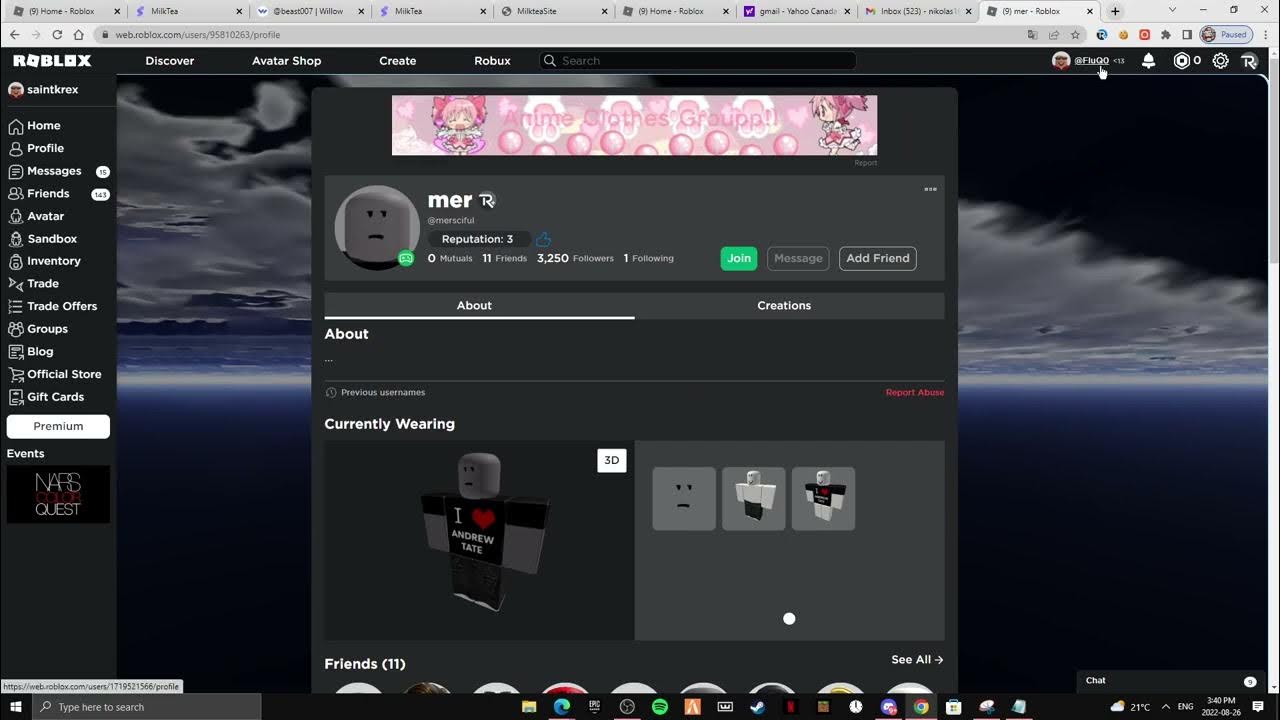Image resolution: width=1280 pixels, height=720 pixels.
Task: Click the Report link under the ad banner
Action: click(x=866, y=163)
